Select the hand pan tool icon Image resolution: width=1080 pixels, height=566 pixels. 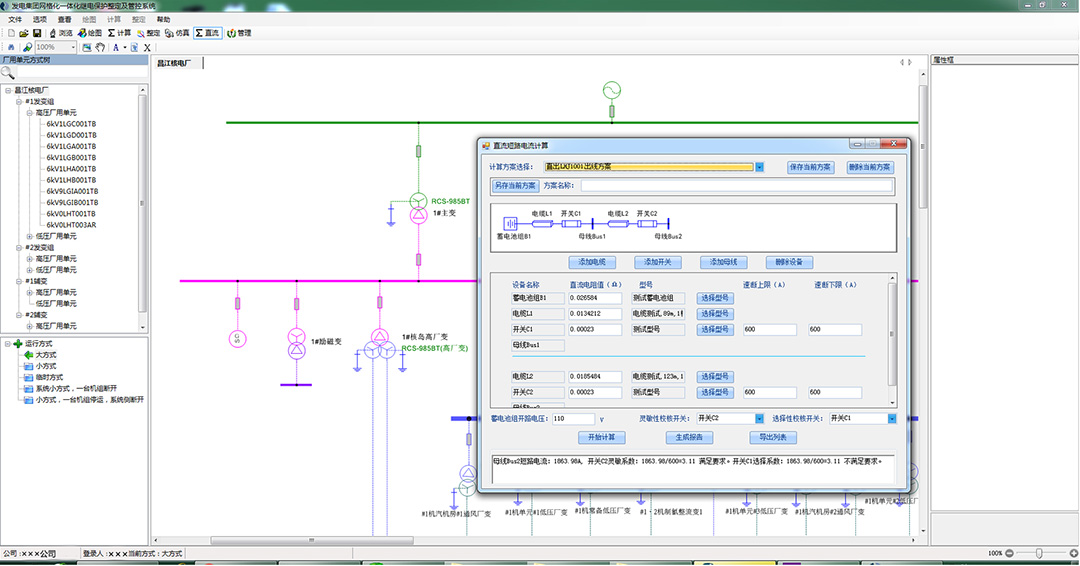tap(100, 47)
